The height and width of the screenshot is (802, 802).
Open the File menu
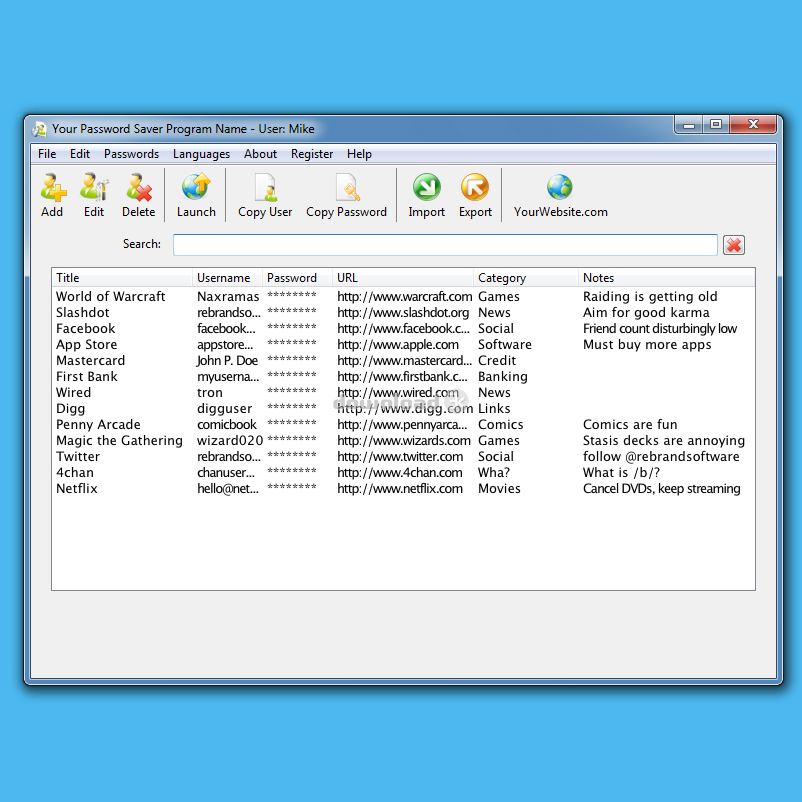pos(47,154)
